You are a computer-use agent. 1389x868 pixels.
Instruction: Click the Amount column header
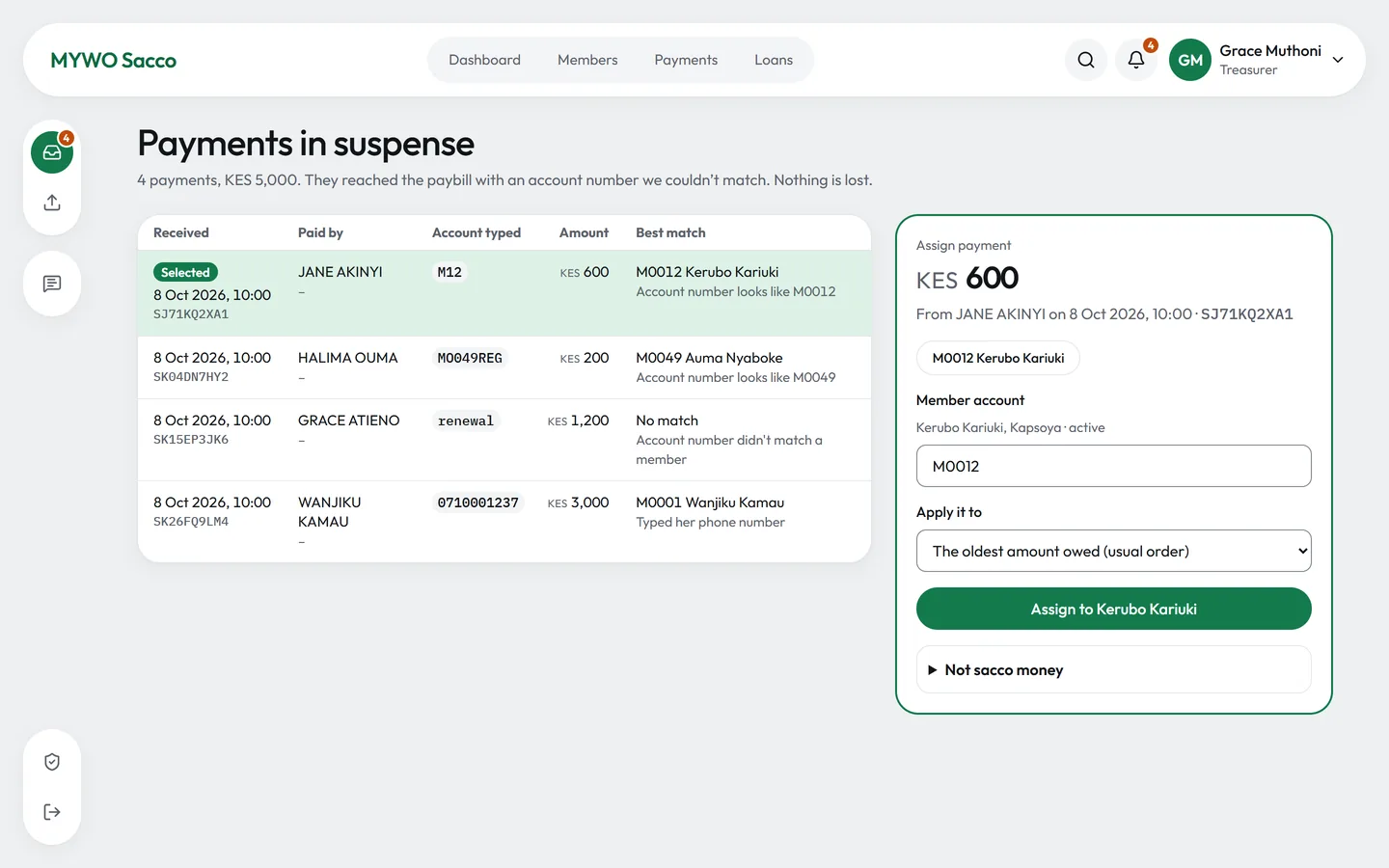point(584,232)
